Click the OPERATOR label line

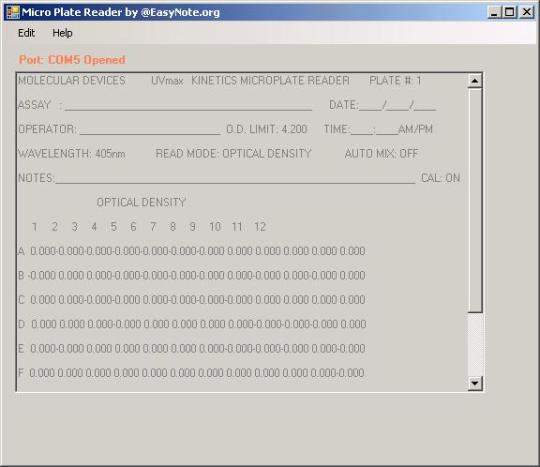tap(119, 129)
